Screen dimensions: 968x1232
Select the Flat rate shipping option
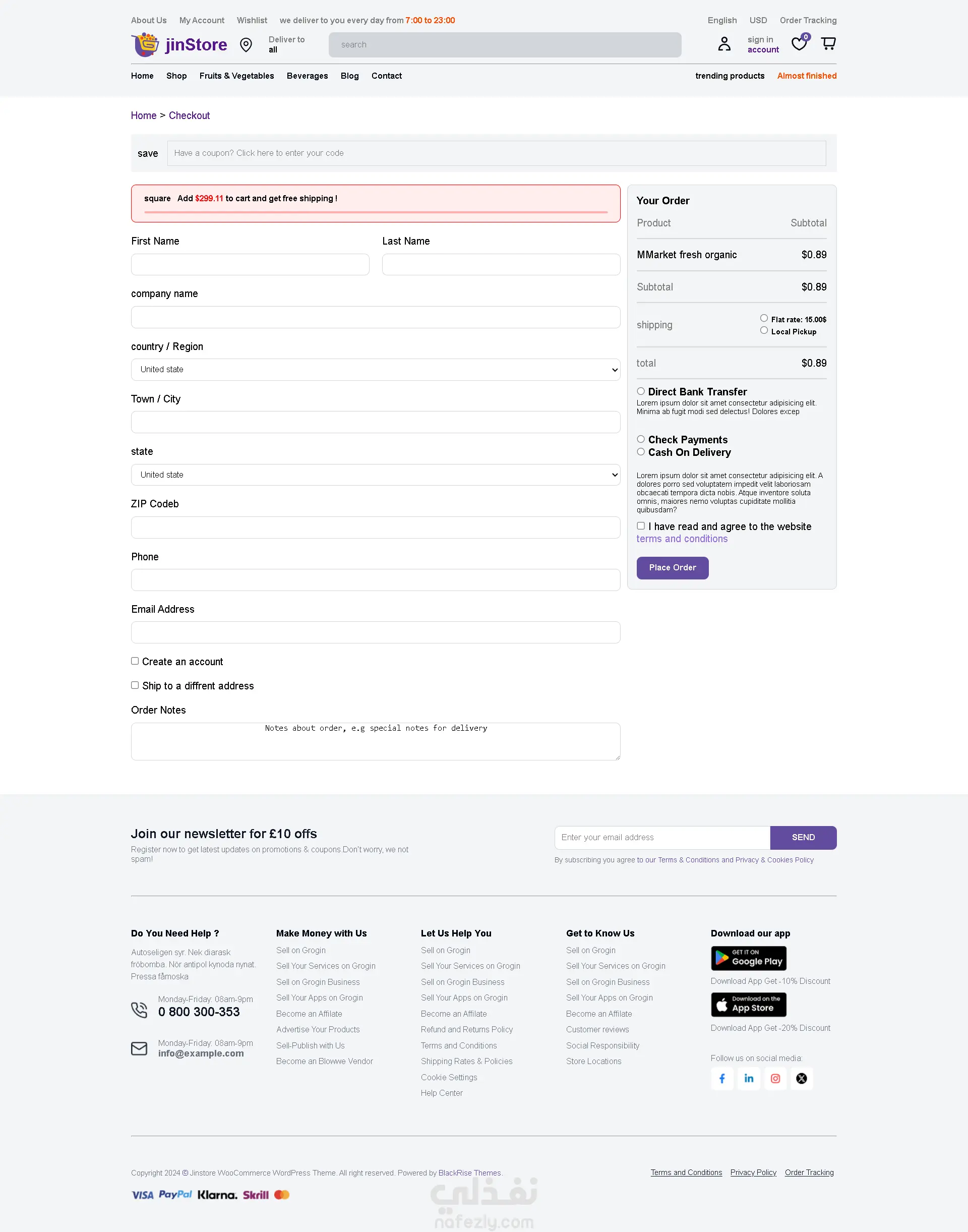click(764, 319)
